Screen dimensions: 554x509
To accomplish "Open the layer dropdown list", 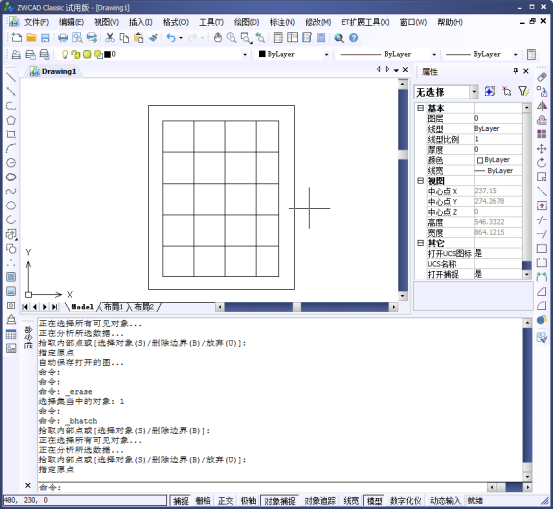I will pos(245,54).
